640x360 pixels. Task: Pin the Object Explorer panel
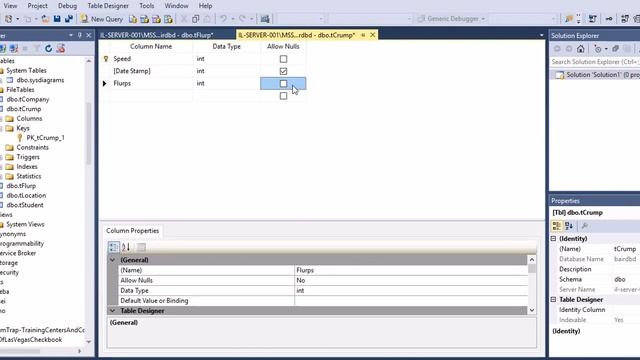coord(80,36)
